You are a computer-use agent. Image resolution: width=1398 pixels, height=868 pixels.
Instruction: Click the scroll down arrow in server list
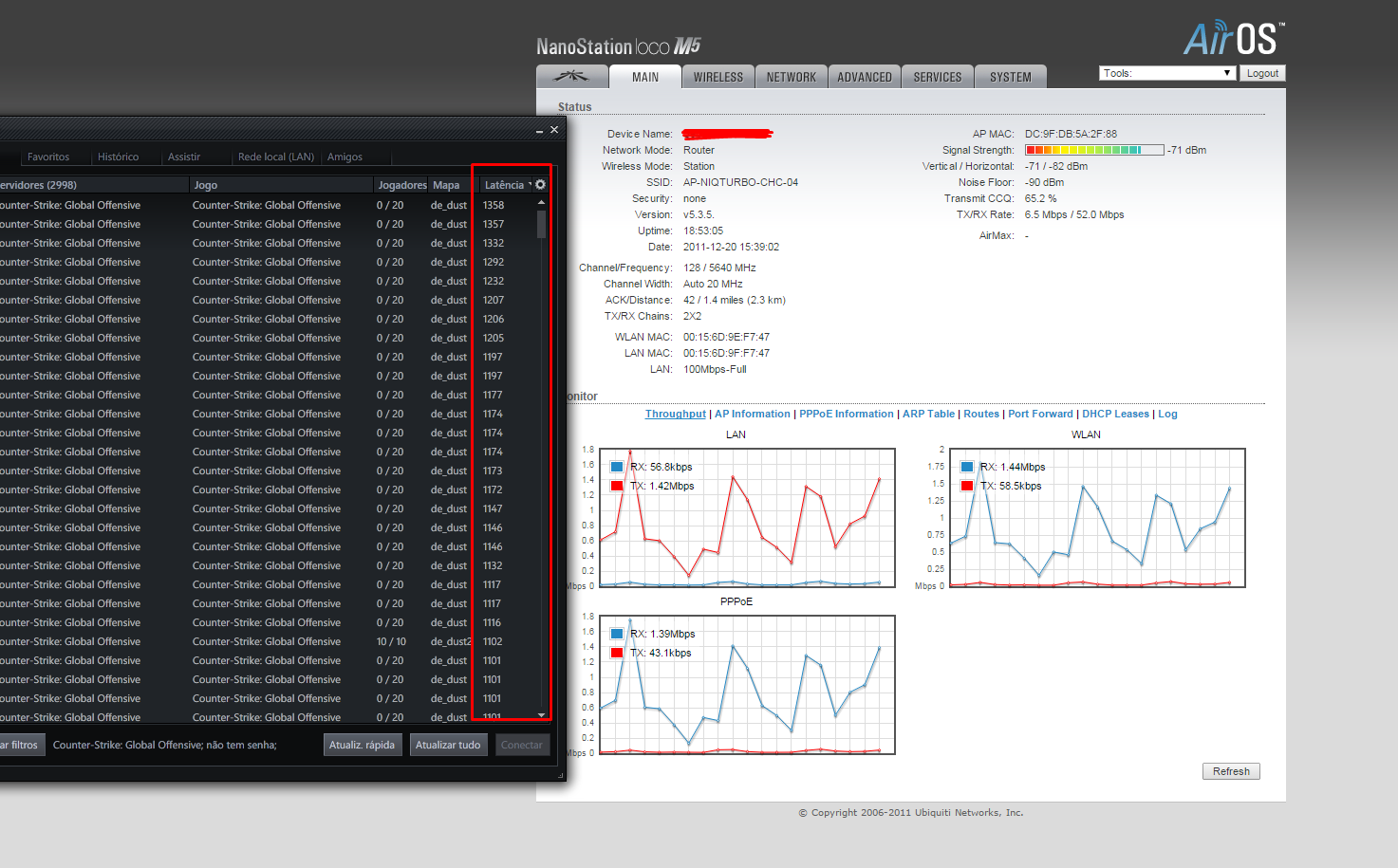(x=541, y=715)
